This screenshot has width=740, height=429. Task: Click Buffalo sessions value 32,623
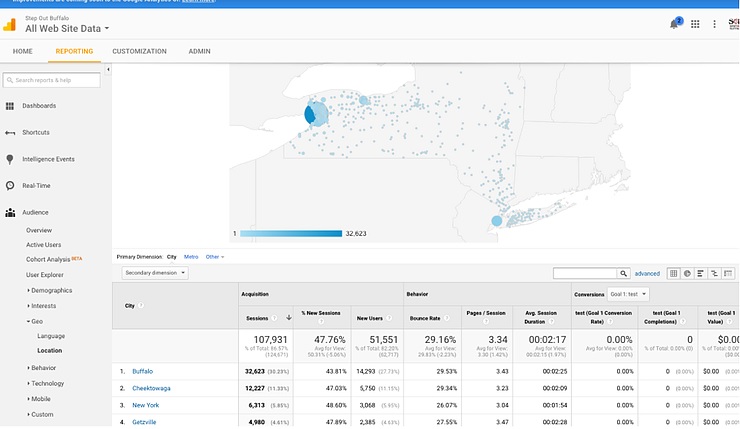[255, 371]
